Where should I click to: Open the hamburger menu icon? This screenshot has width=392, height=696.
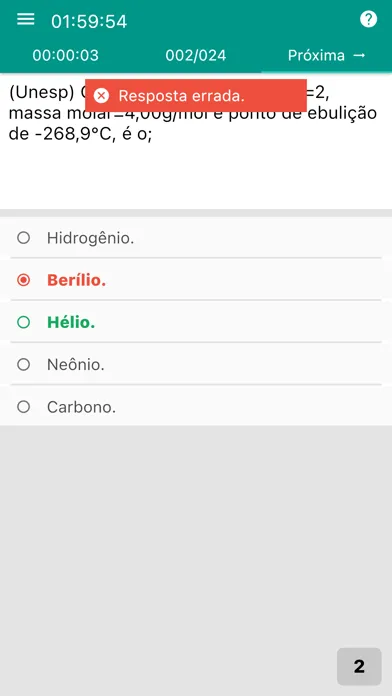[x=26, y=19]
